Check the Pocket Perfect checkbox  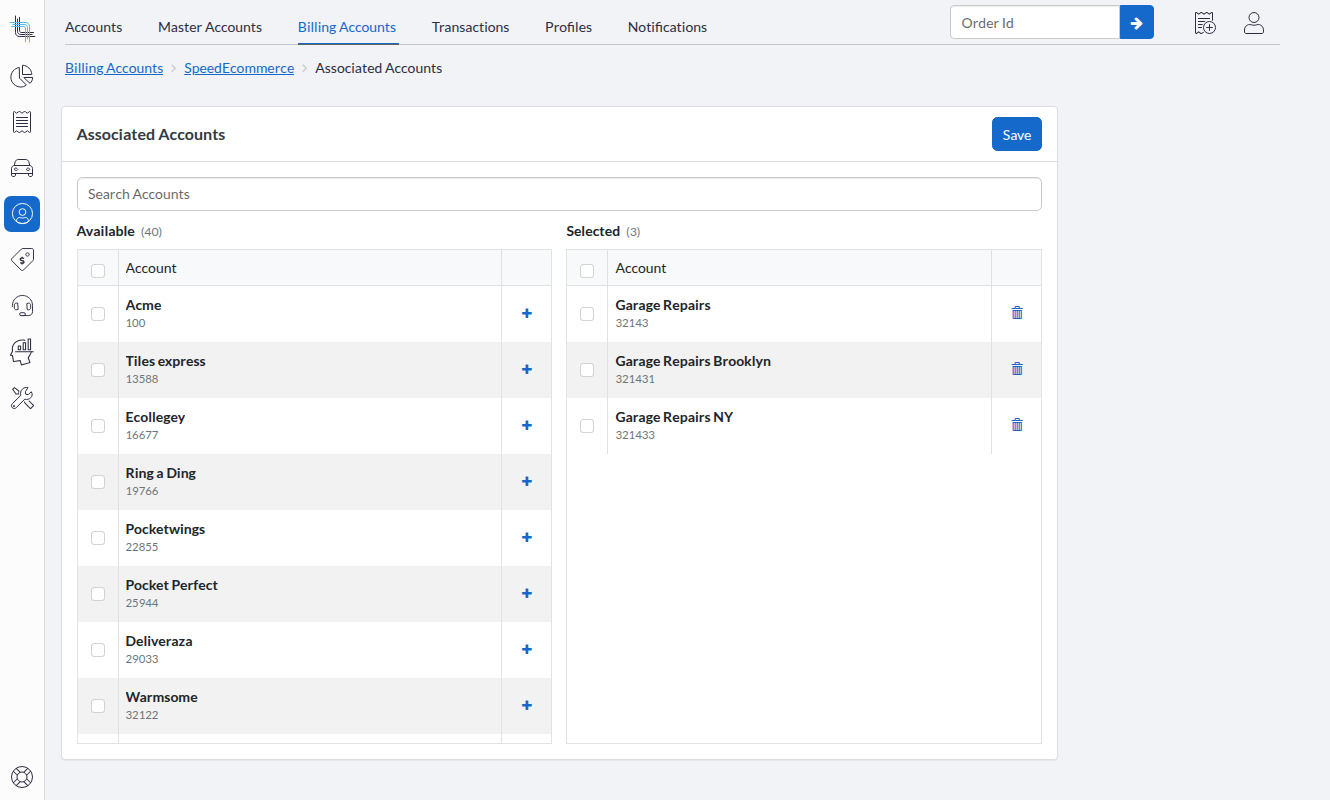coord(98,594)
